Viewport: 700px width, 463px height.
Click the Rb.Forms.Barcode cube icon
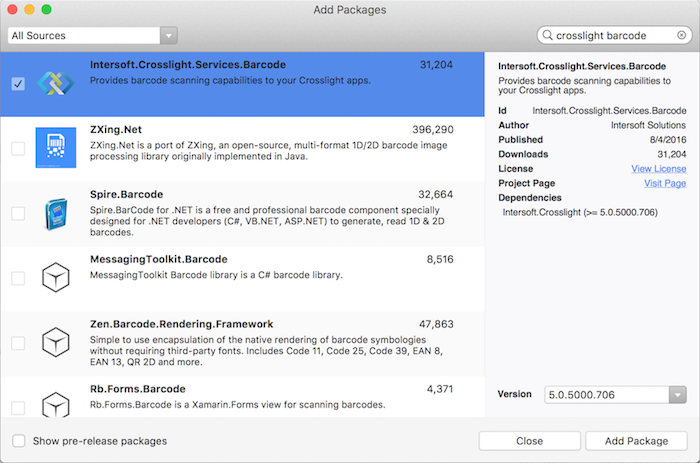coord(55,402)
